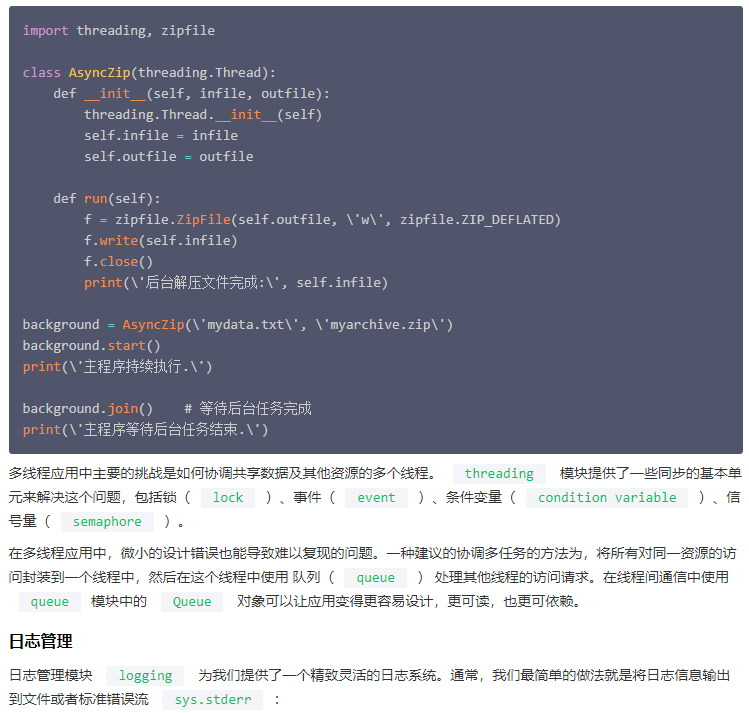
Task: Click the print 主程序持续执行 code line
Action: pyautogui.click(x=118, y=367)
